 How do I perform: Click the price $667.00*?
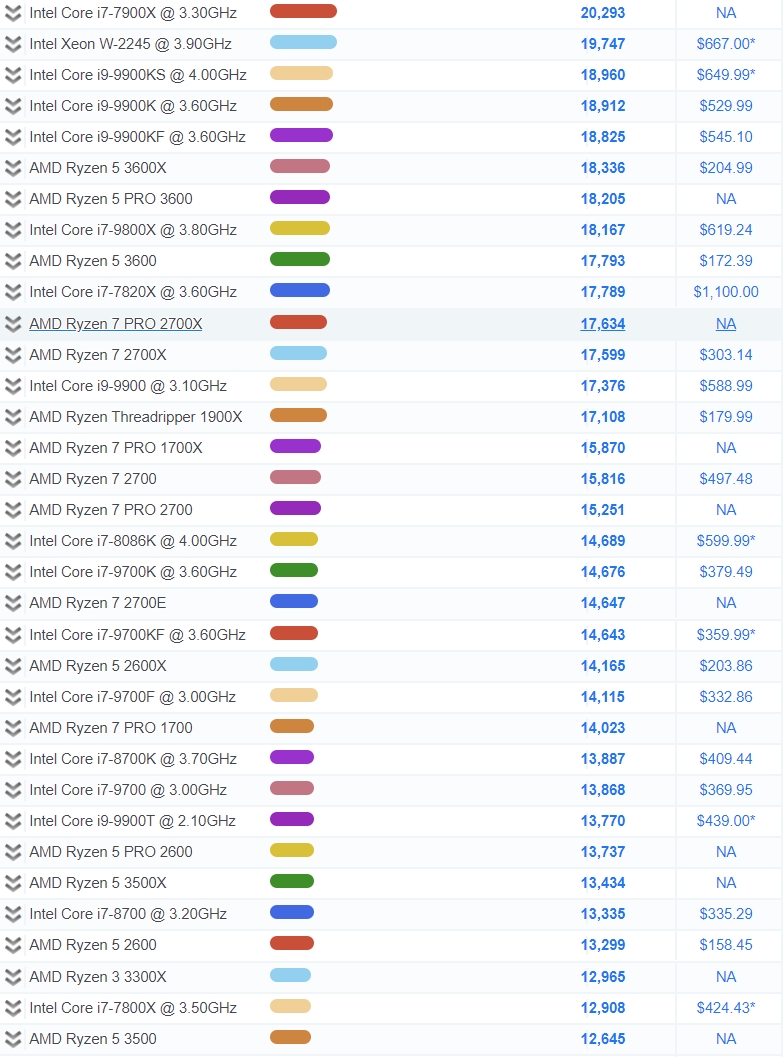pyautogui.click(x=726, y=44)
